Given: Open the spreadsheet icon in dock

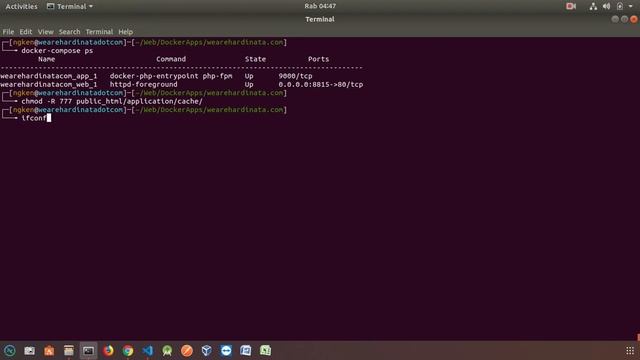Looking at the screenshot, I should tap(265, 351).
